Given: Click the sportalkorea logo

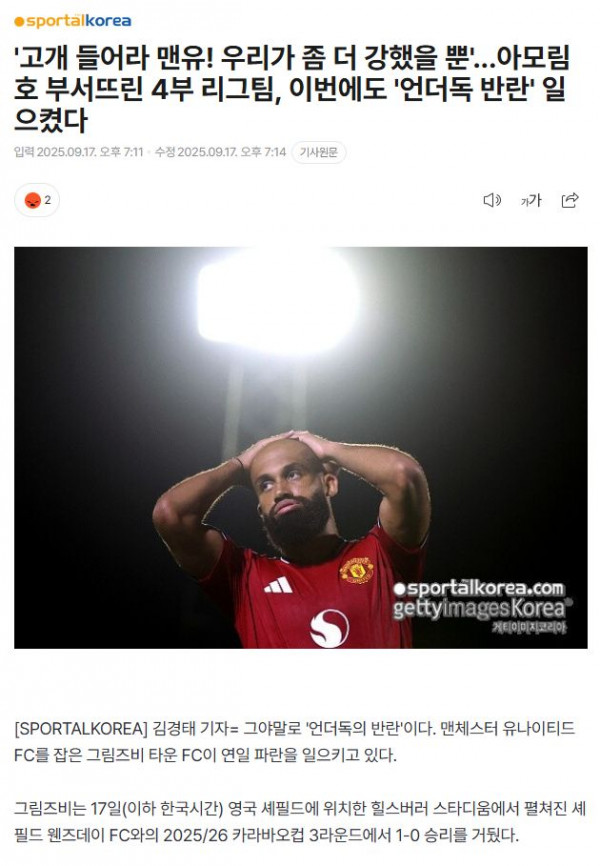Looking at the screenshot, I should click(x=72, y=21).
